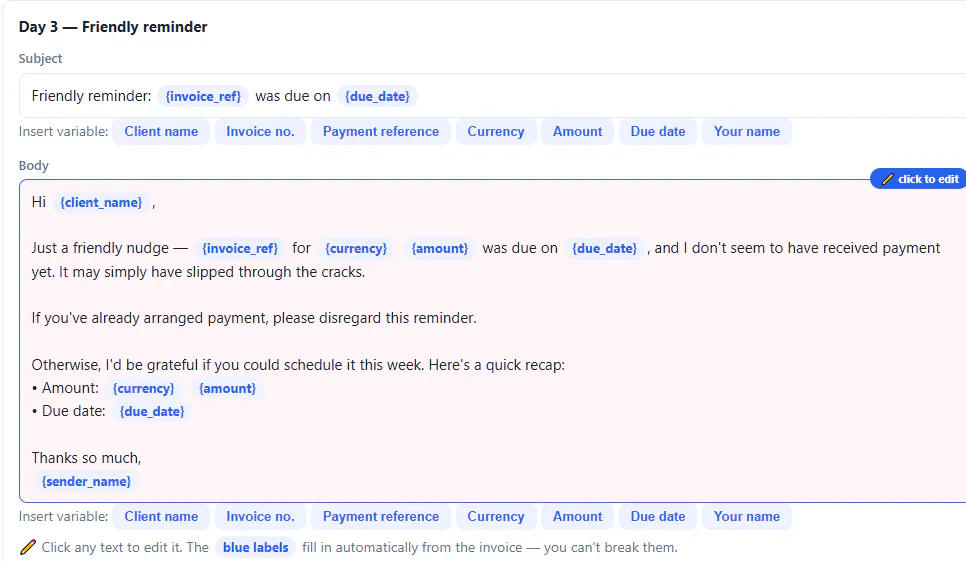Click the 'Body' field label
Viewport: 966px width, 561px height.
(x=33, y=166)
